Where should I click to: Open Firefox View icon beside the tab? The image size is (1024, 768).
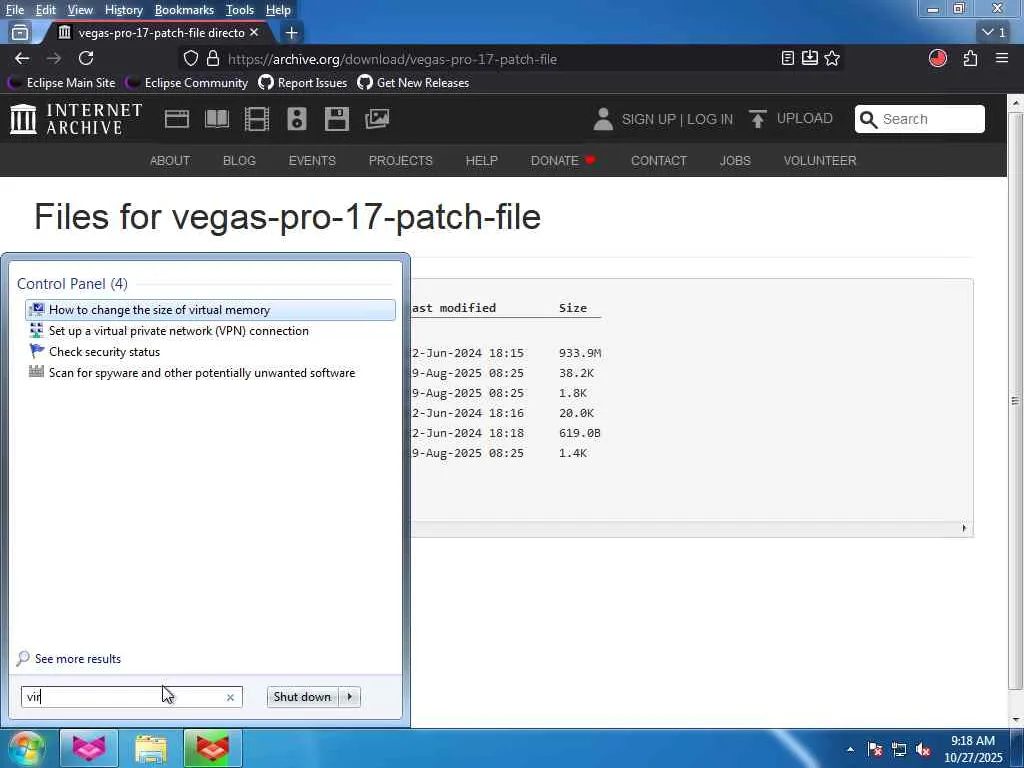click(20, 32)
